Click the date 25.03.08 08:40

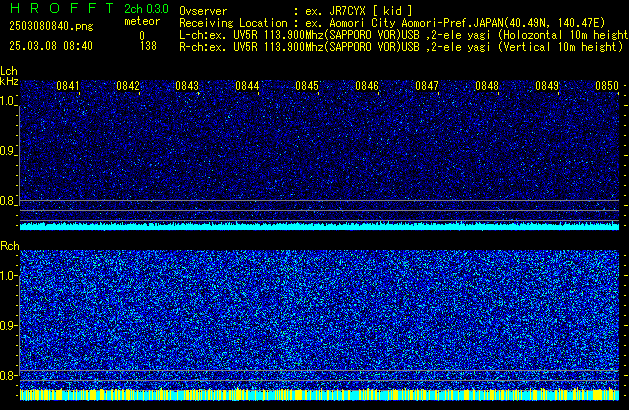(x=51, y=46)
